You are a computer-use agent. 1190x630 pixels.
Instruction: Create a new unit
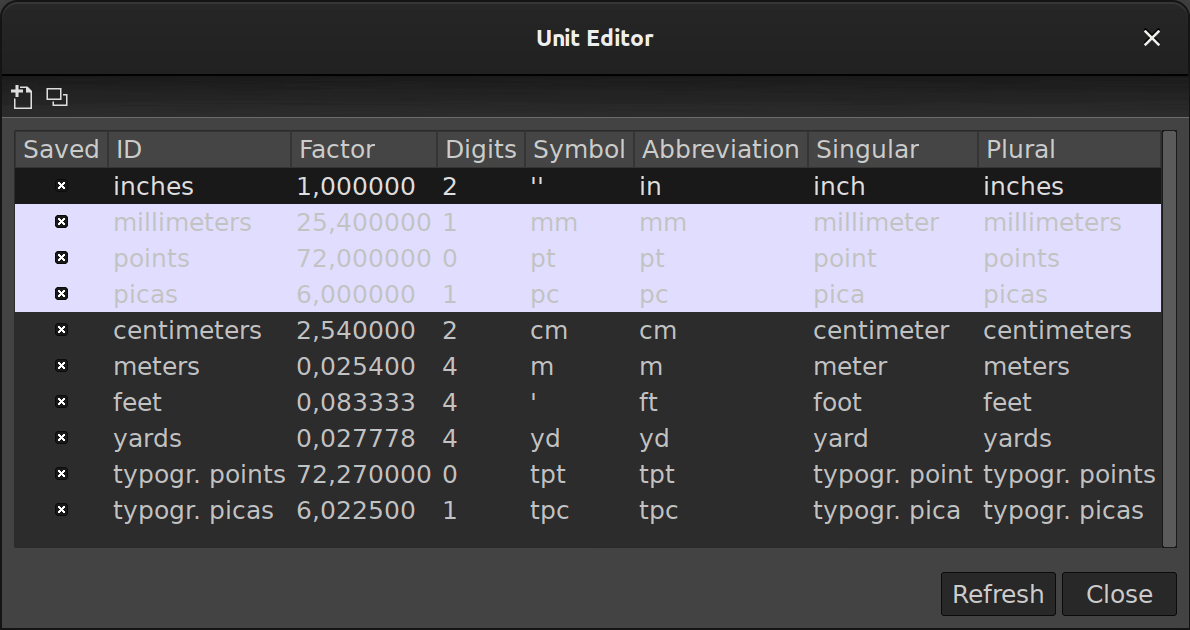[21, 97]
